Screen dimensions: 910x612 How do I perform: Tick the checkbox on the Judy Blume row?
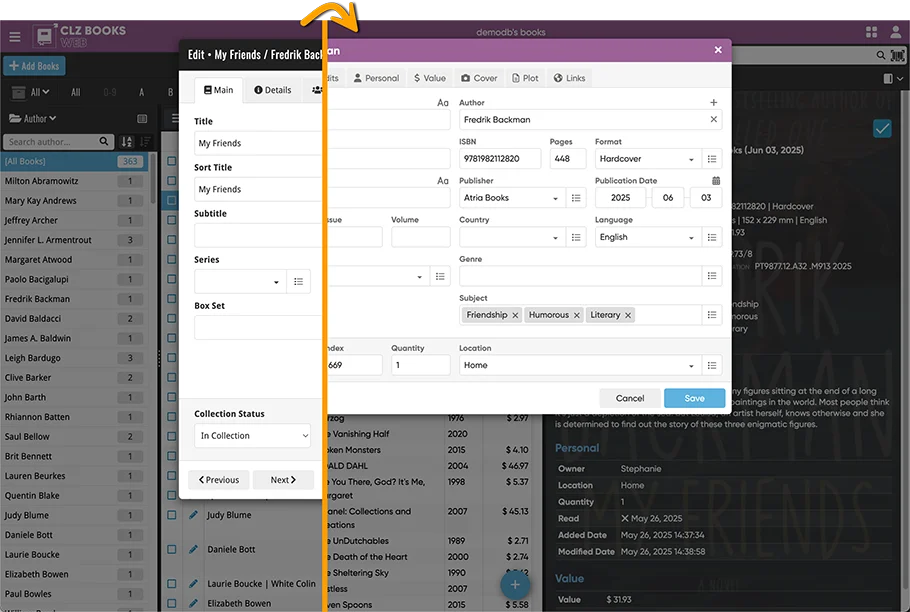coord(172,515)
